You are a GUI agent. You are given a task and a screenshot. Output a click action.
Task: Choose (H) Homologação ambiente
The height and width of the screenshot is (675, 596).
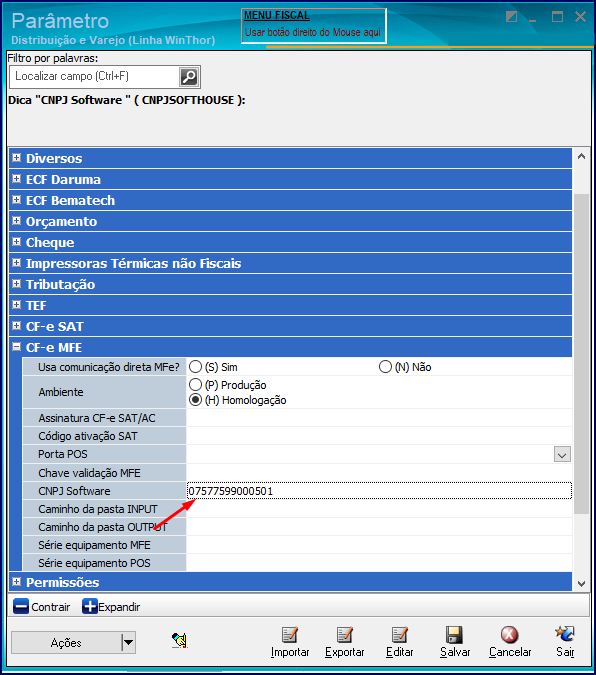pyautogui.click(x=195, y=400)
